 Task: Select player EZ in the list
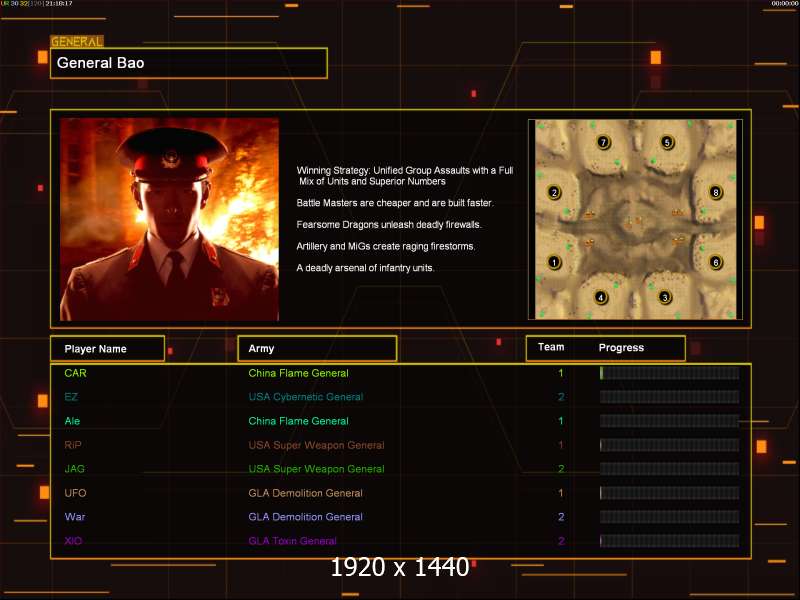pyautogui.click(x=71, y=397)
